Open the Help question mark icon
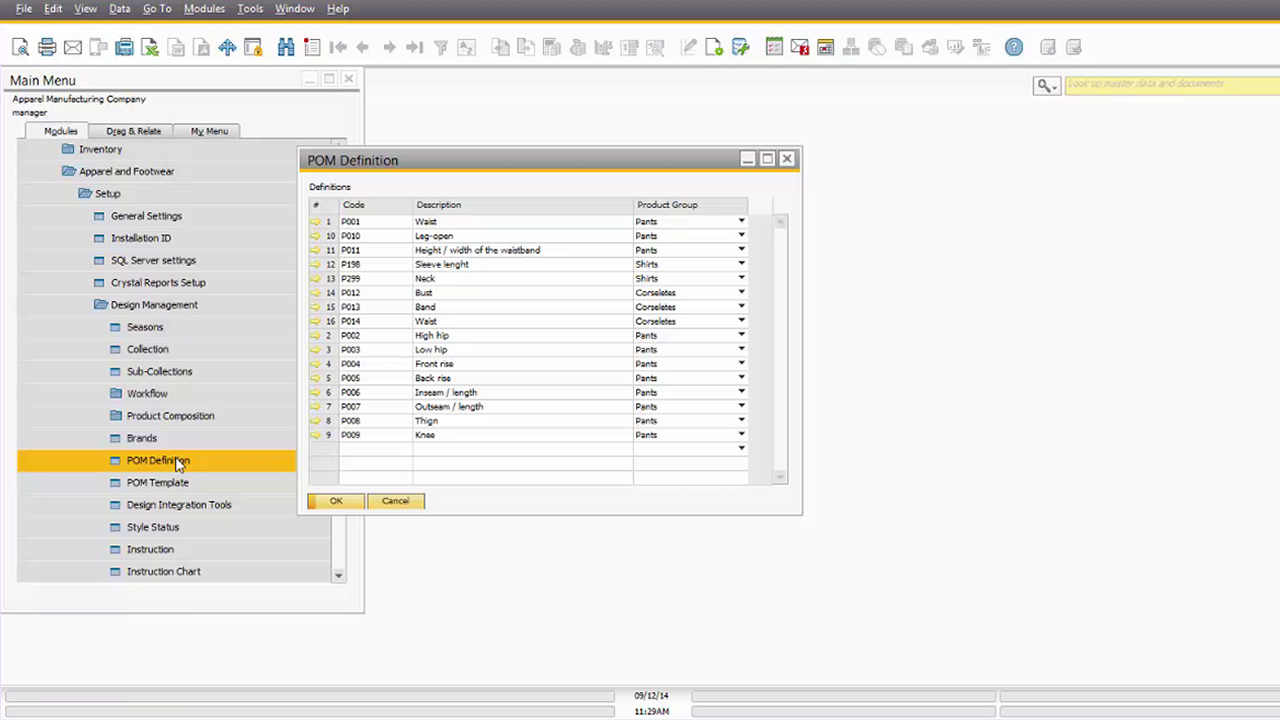 click(x=1014, y=47)
